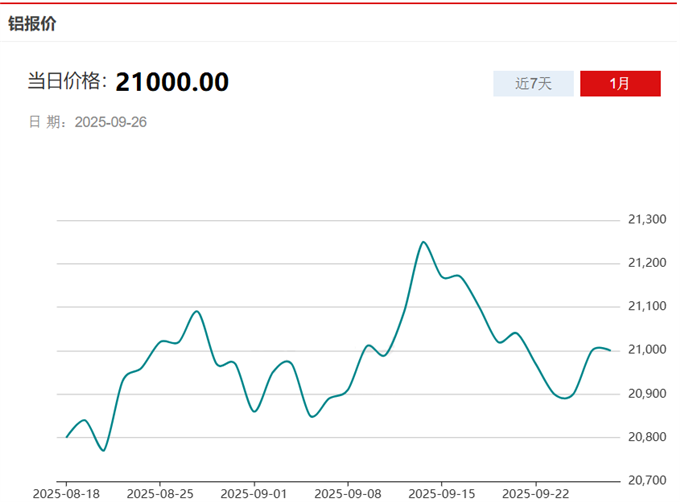Click the 当日价格 label text
680x502 pixels.
tap(67, 82)
